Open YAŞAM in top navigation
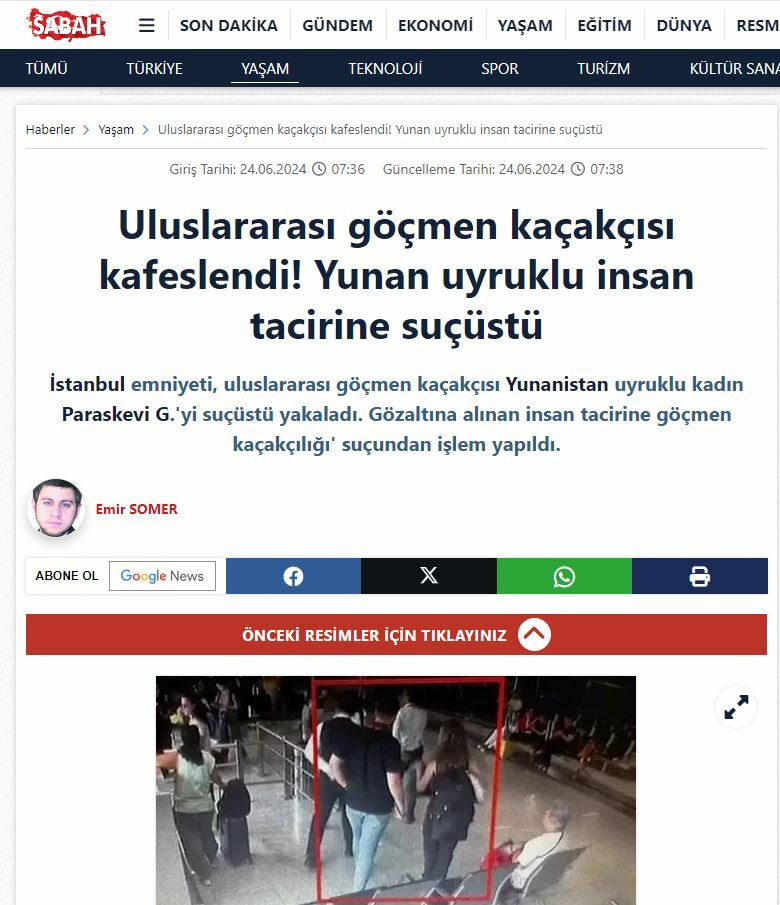780x905 pixels. tap(525, 25)
